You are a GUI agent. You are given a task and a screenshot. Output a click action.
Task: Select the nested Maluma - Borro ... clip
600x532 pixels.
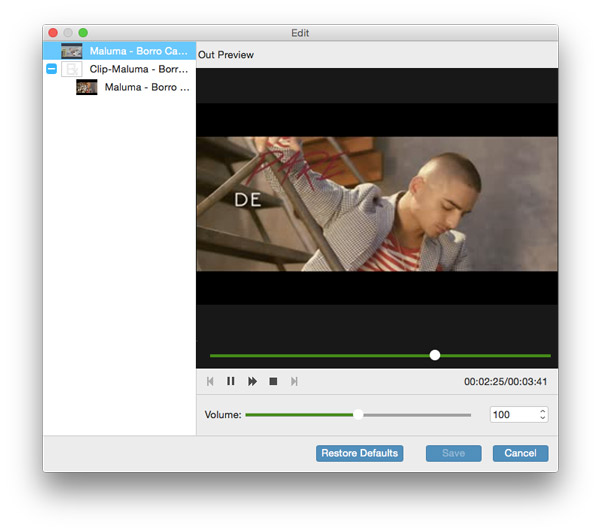119,87
